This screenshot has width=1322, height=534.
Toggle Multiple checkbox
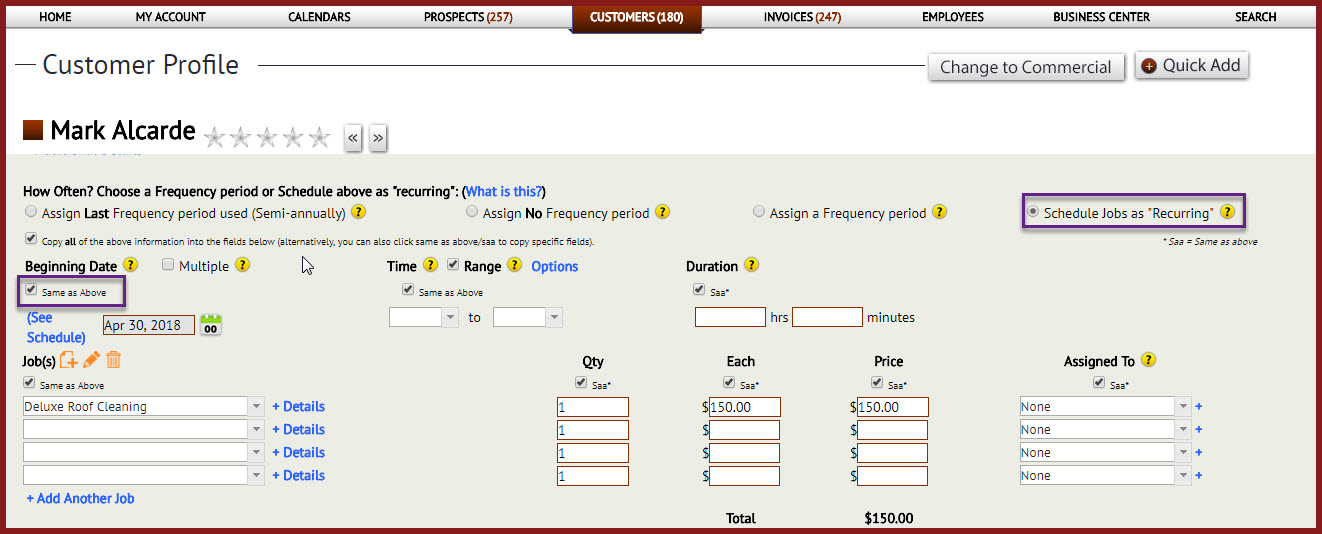tap(168, 265)
